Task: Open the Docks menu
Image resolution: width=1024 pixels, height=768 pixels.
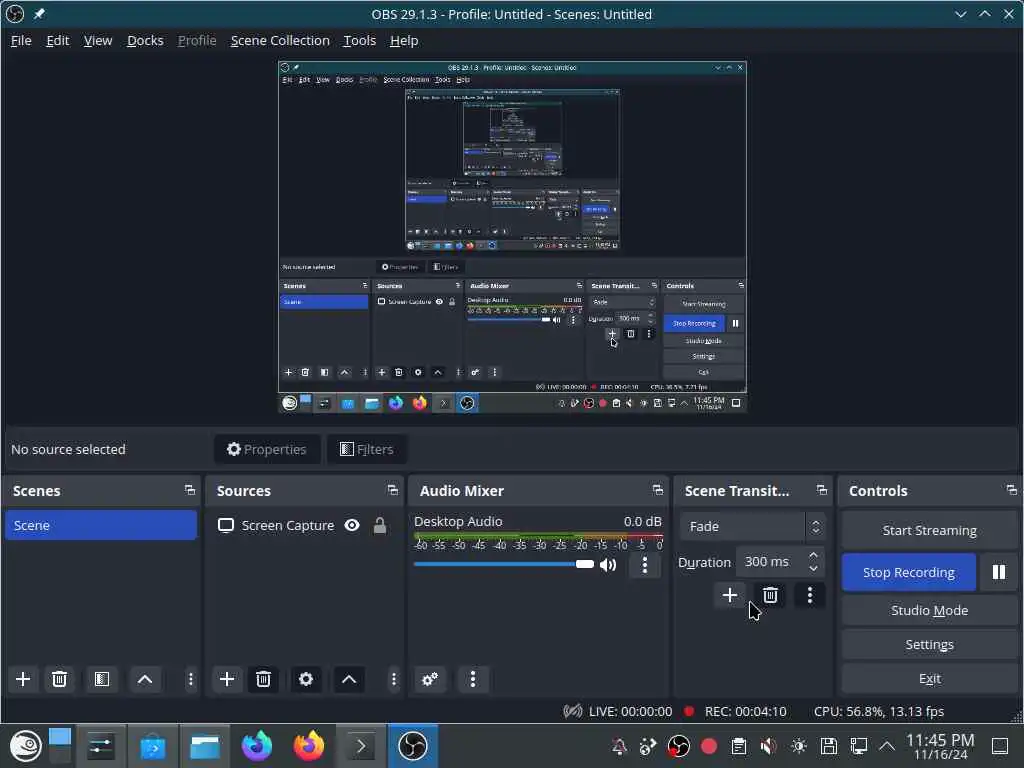Action: click(145, 40)
